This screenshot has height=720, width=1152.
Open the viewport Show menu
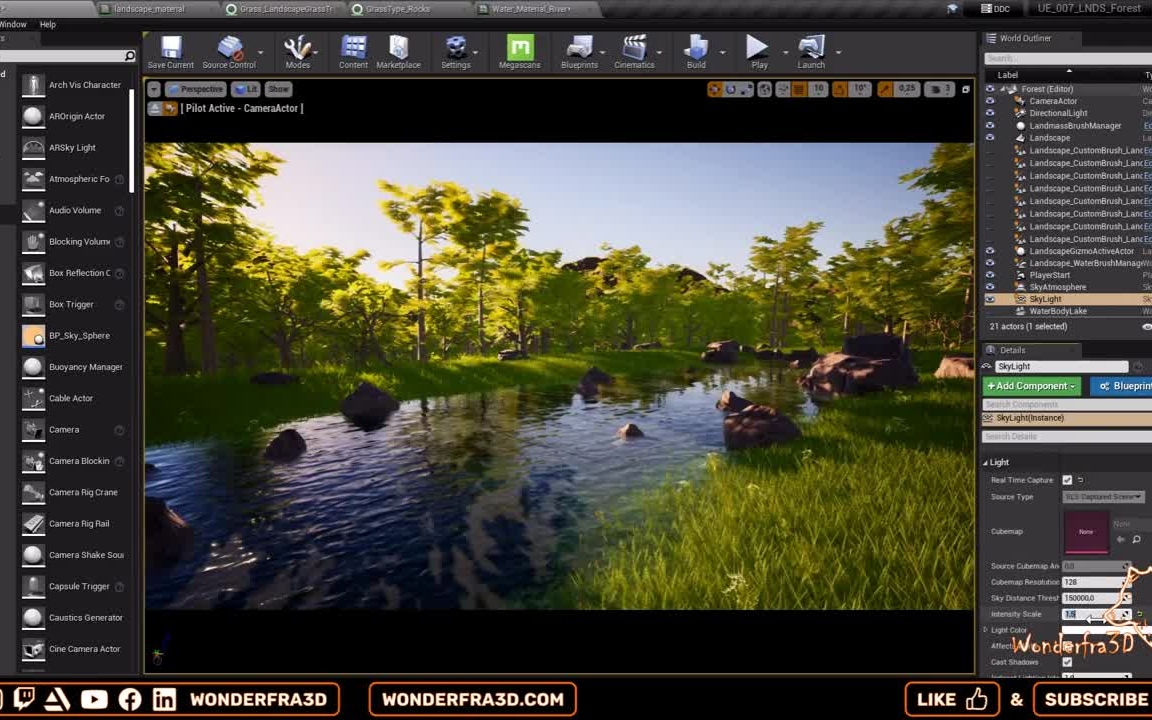(278, 89)
